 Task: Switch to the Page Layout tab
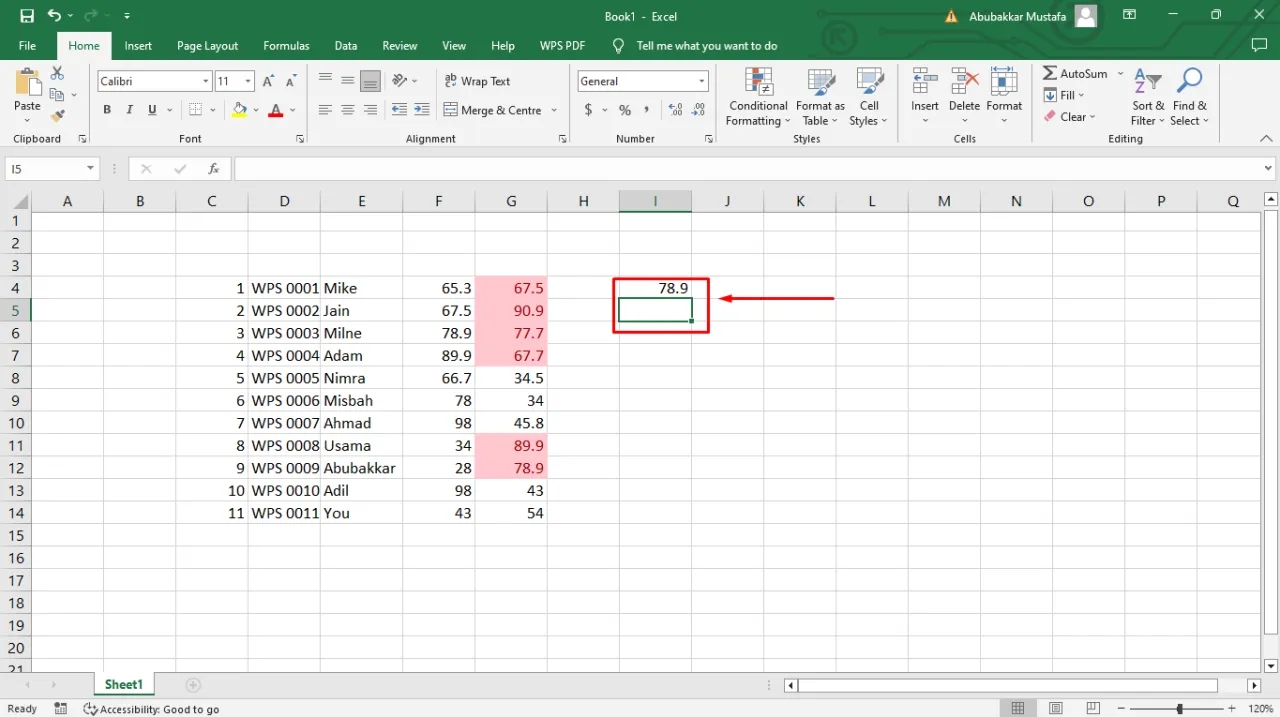click(207, 46)
